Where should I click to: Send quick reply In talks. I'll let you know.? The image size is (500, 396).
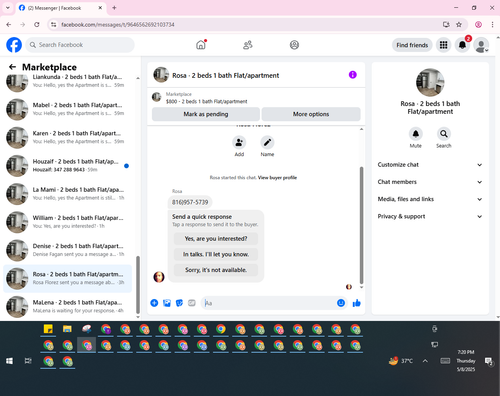coord(216,254)
